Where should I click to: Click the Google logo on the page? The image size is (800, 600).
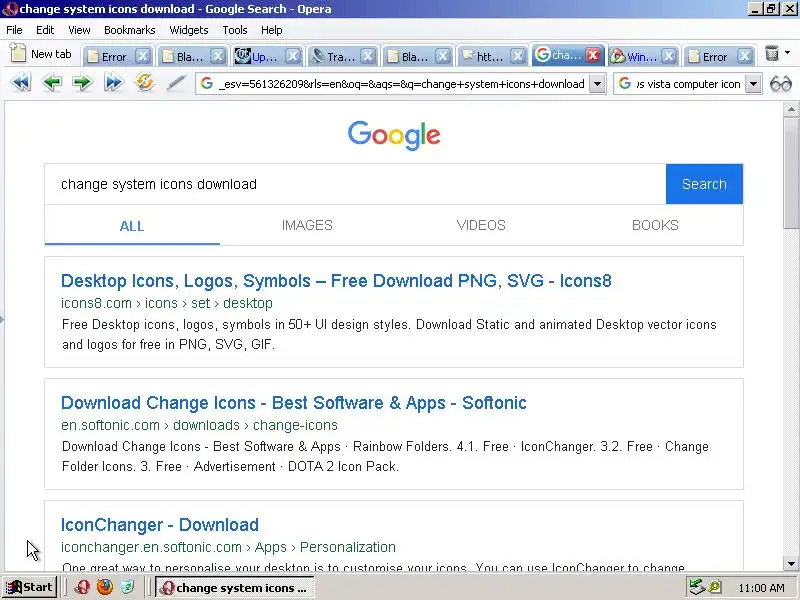point(394,135)
